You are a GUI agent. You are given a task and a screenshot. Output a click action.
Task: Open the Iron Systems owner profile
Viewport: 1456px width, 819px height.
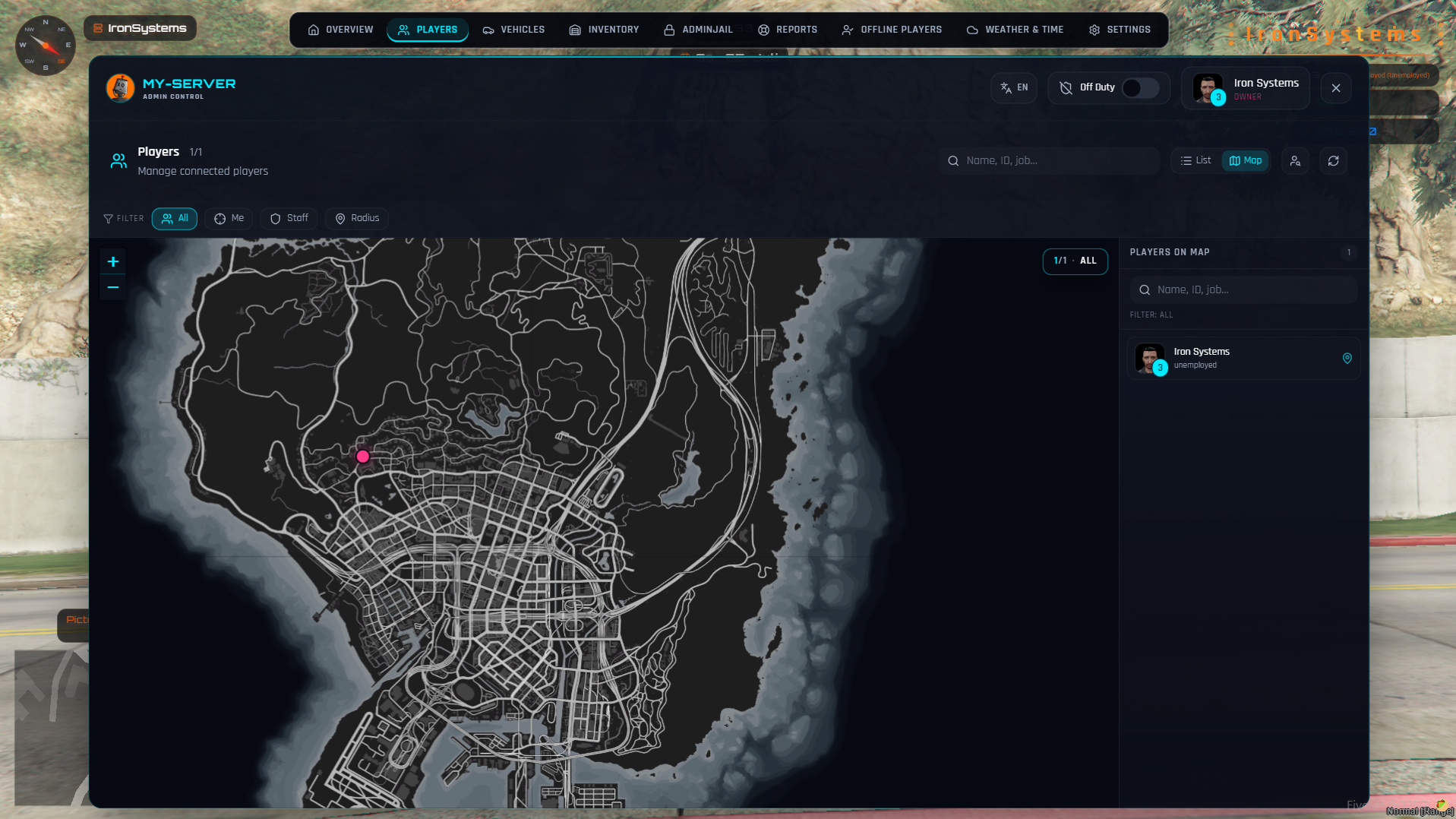coord(1246,88)
